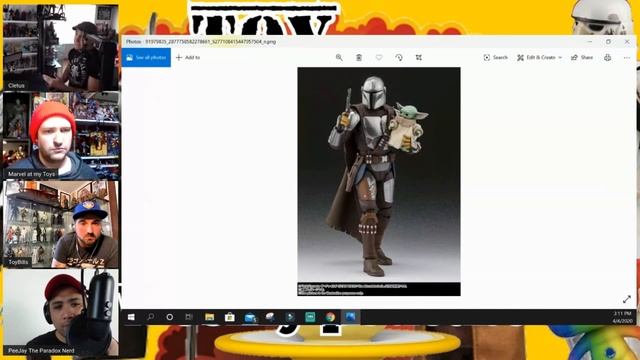640x360 pixels.
Task: Open File Explorer from the taskbar
Action: coord(209,317)
